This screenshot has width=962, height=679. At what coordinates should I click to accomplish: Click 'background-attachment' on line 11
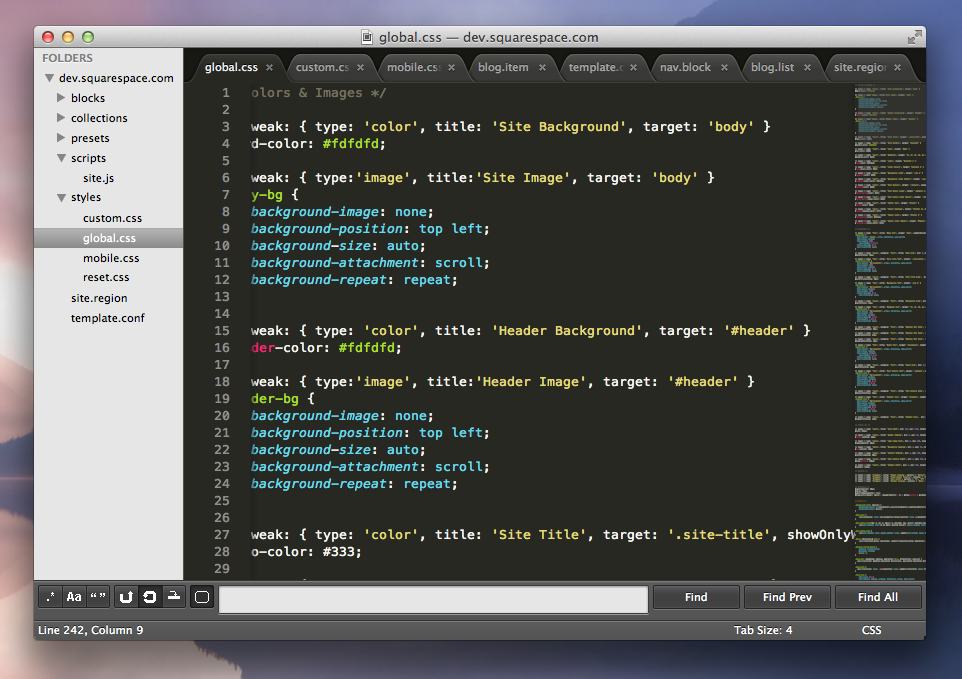[x=335, y=263]
